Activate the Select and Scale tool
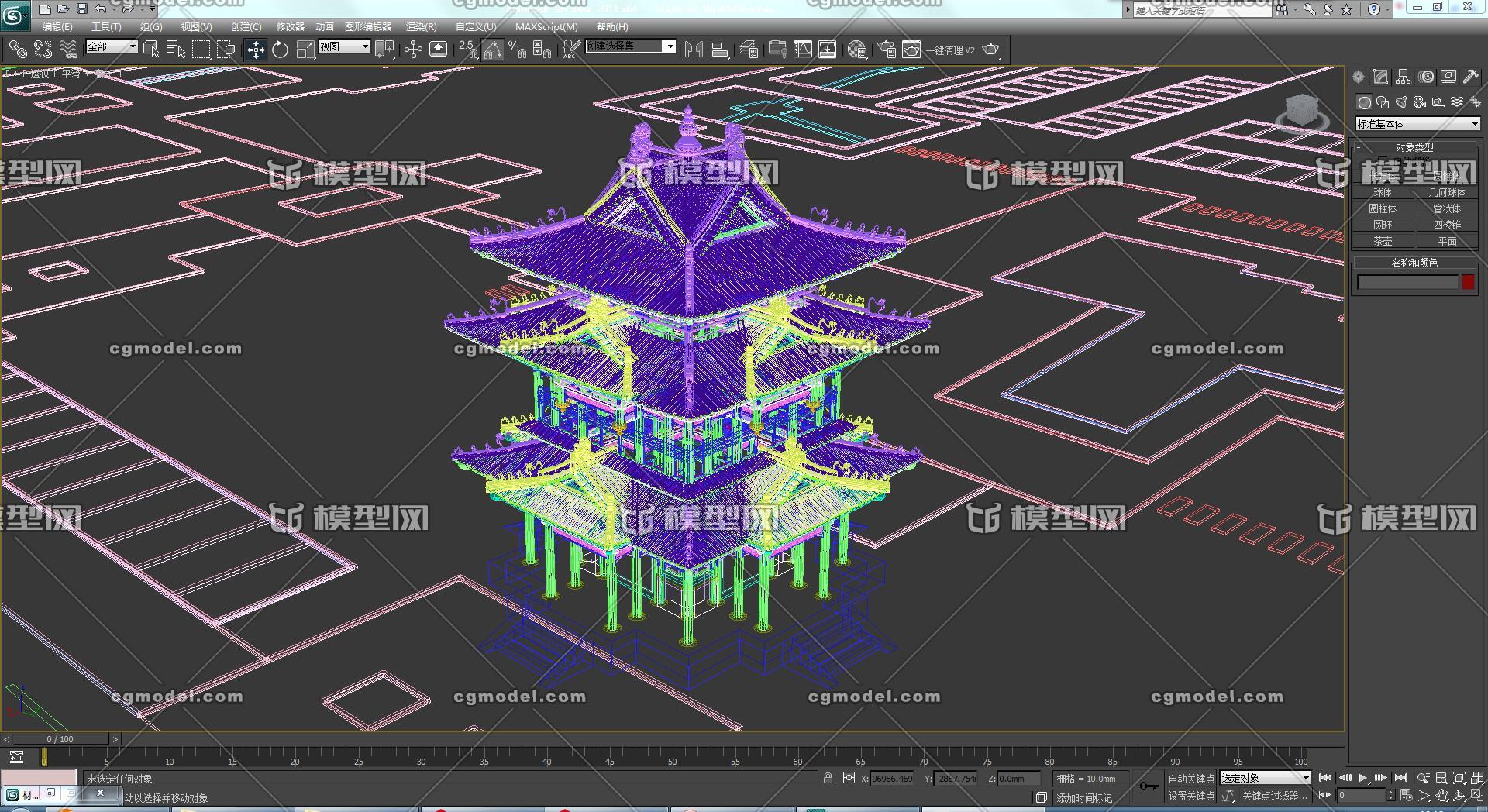The height and width of the screenshot is (812, 1488). pos(305,50)
